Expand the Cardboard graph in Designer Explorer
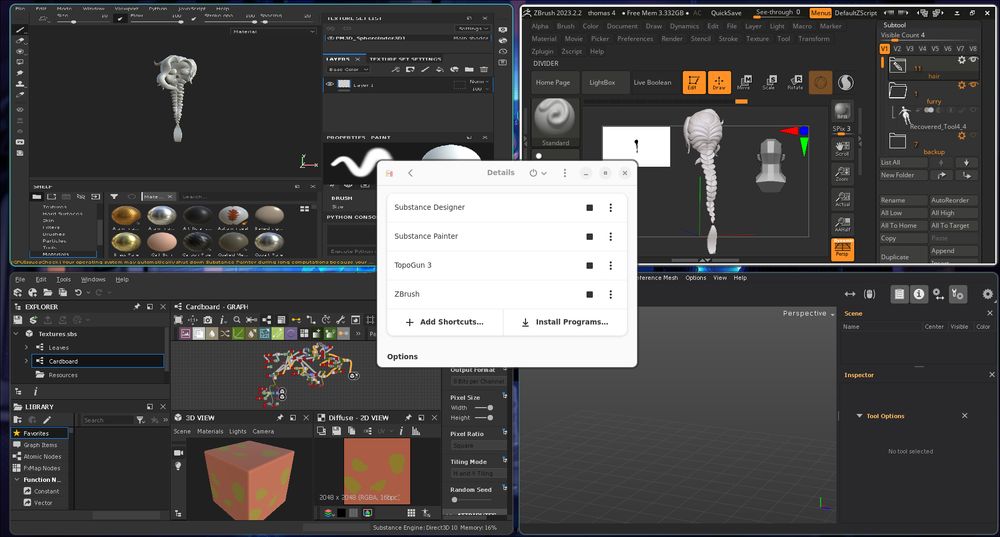This screenshot has height=537, width=1000. click(x=26, y=361)
